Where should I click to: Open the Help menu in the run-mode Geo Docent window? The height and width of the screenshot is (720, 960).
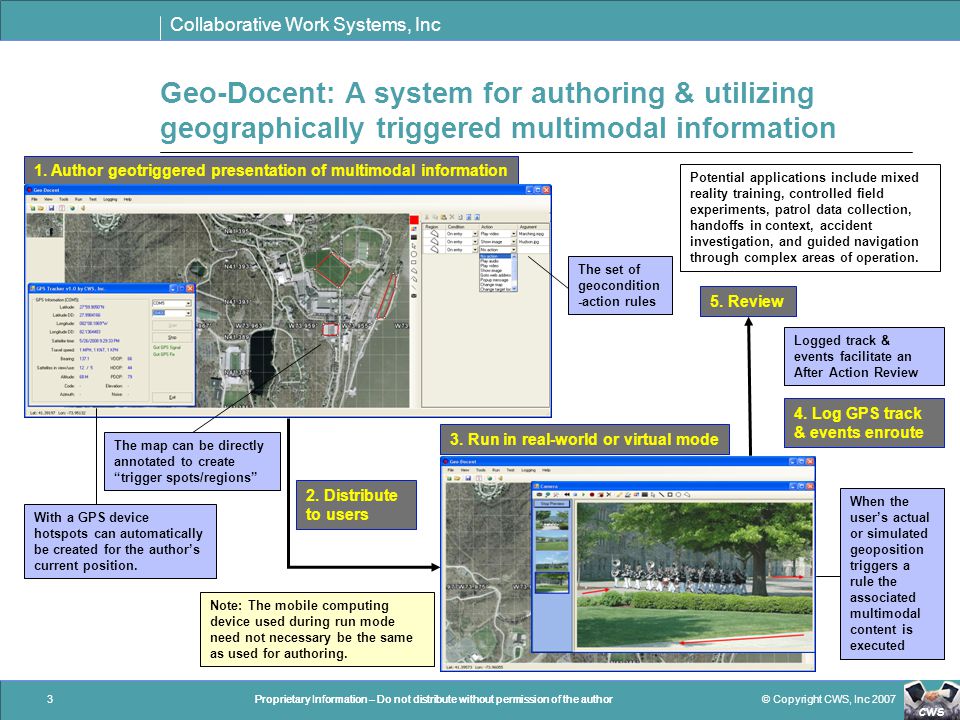(x=546, y=470)
